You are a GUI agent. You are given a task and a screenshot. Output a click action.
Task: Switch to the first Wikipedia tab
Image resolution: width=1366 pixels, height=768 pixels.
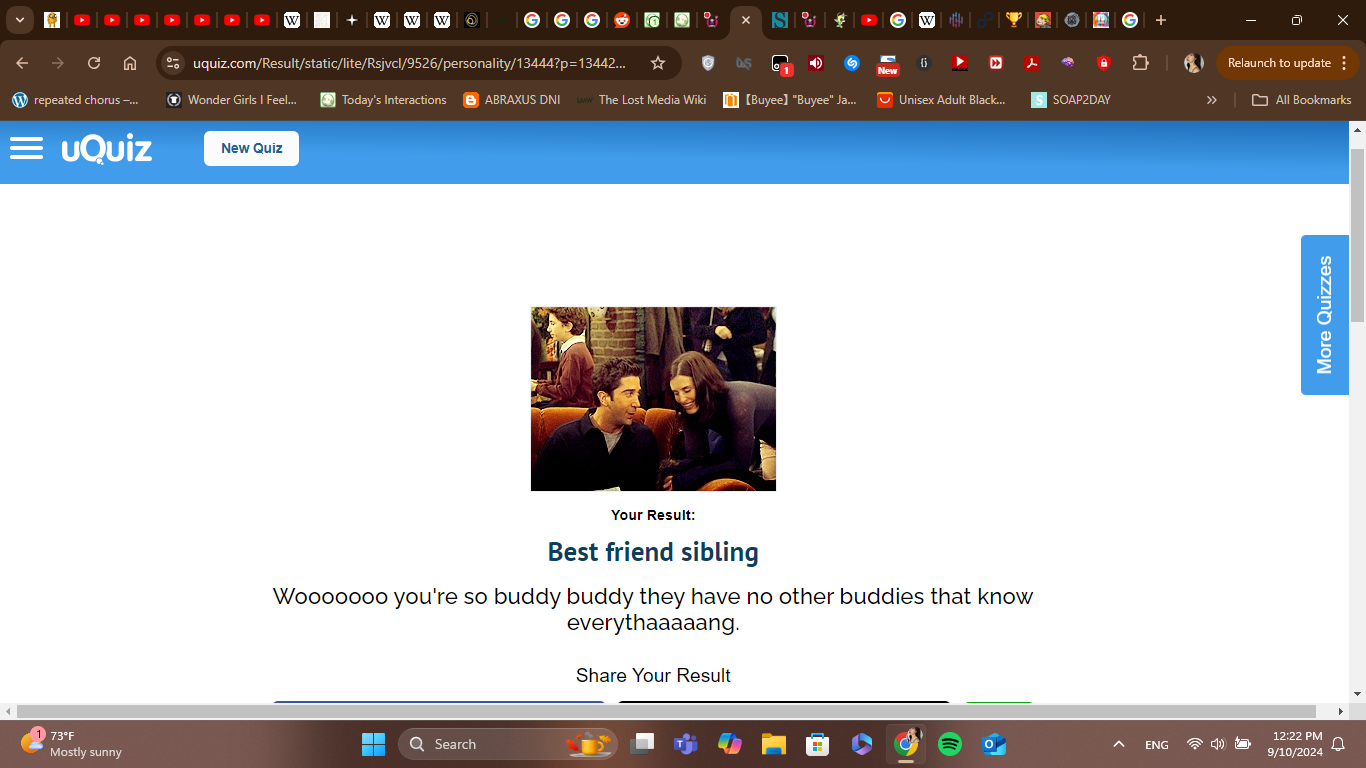(x=291, y=20)
